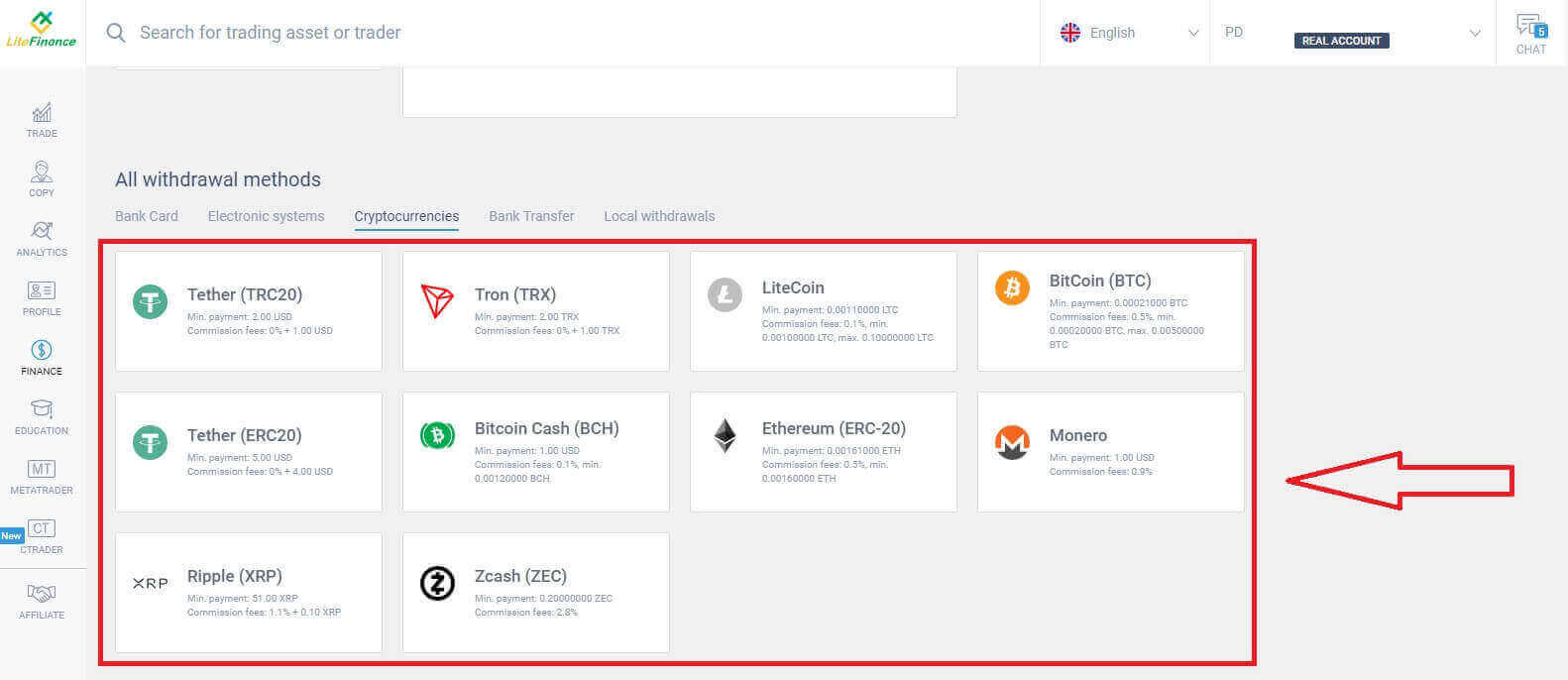Click the LiteFinance logo
Image resolution: width=1568 pixels, height=680 pixels.
point(41,30)
